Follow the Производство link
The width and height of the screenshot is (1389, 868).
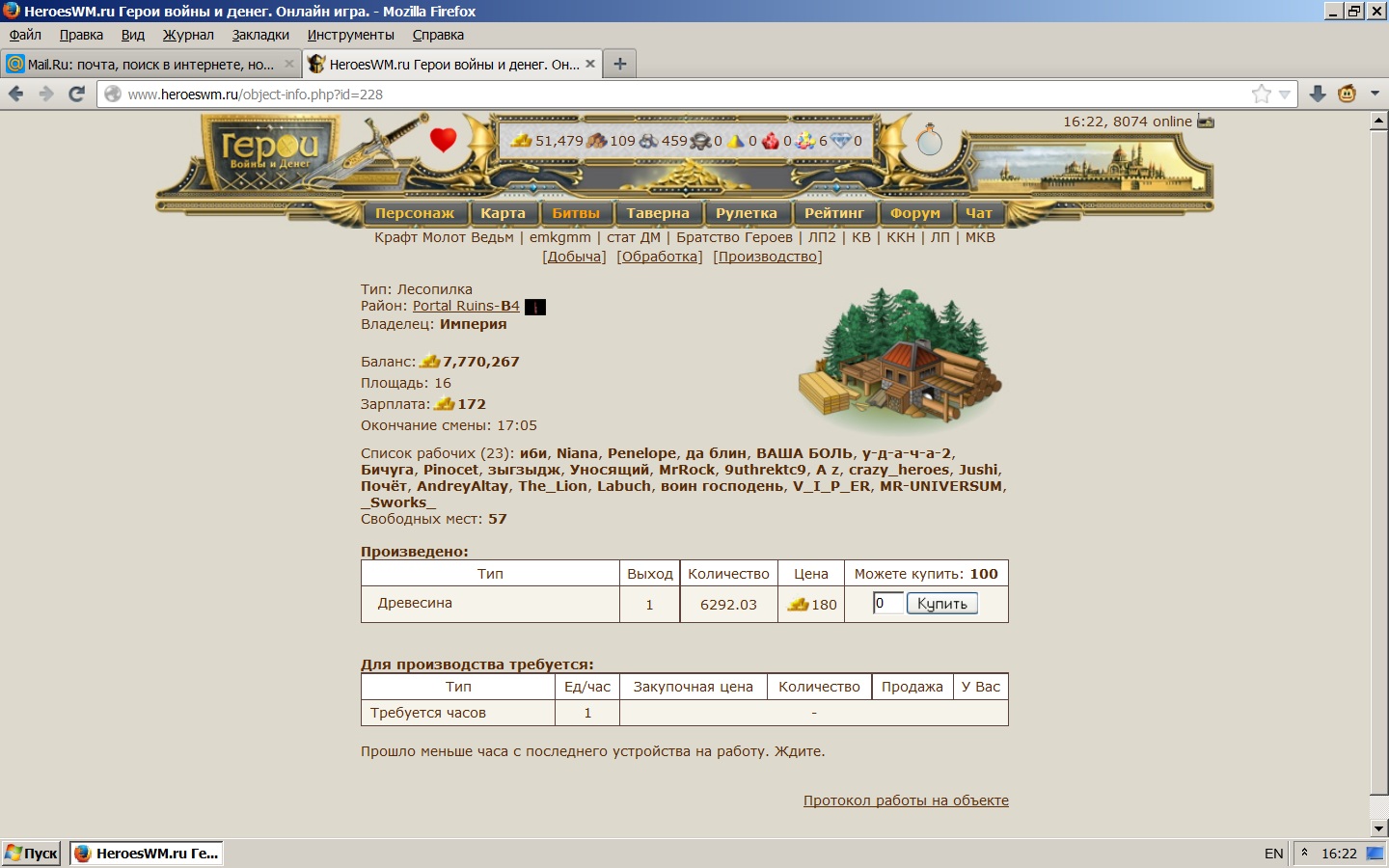768,257
